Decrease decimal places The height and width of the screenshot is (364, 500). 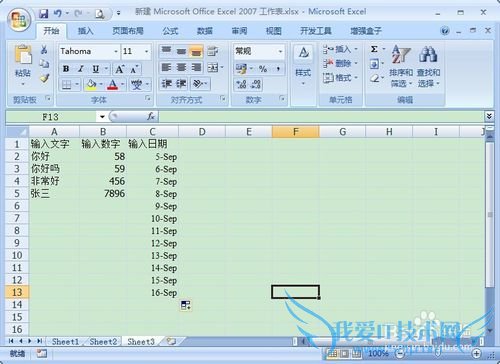click(256, 84)
